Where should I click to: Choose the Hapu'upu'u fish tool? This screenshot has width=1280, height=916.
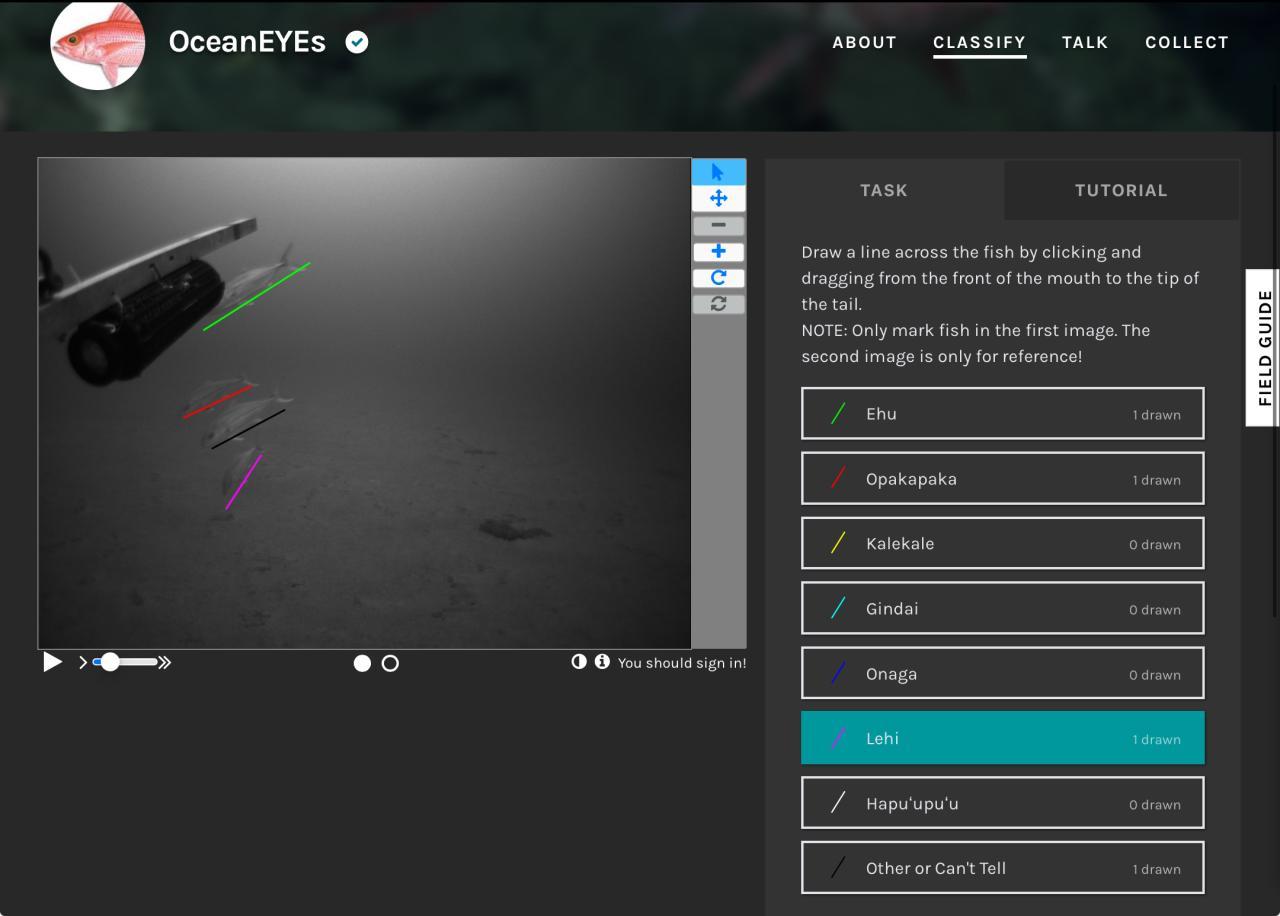1003,803
